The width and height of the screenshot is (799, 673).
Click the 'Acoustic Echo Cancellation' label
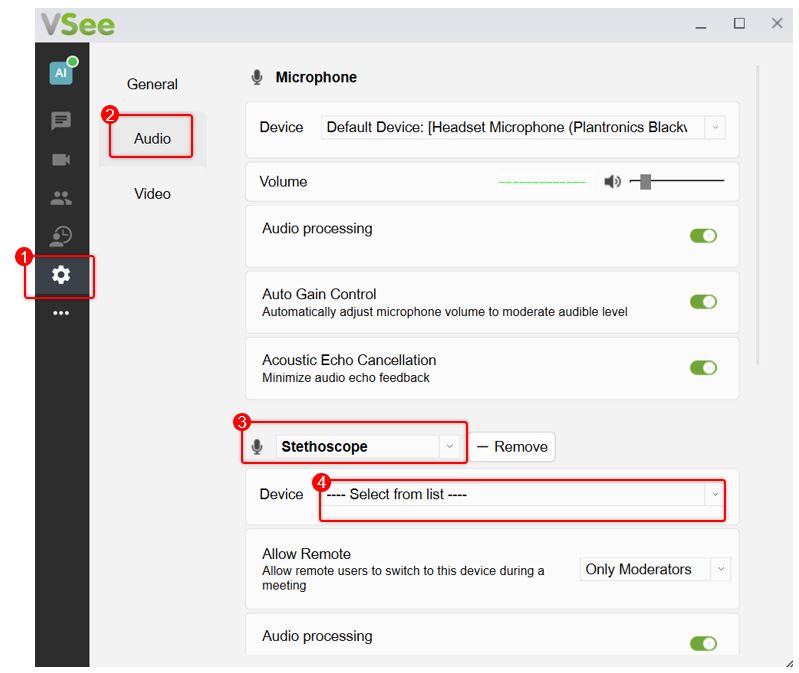[349, 360]
